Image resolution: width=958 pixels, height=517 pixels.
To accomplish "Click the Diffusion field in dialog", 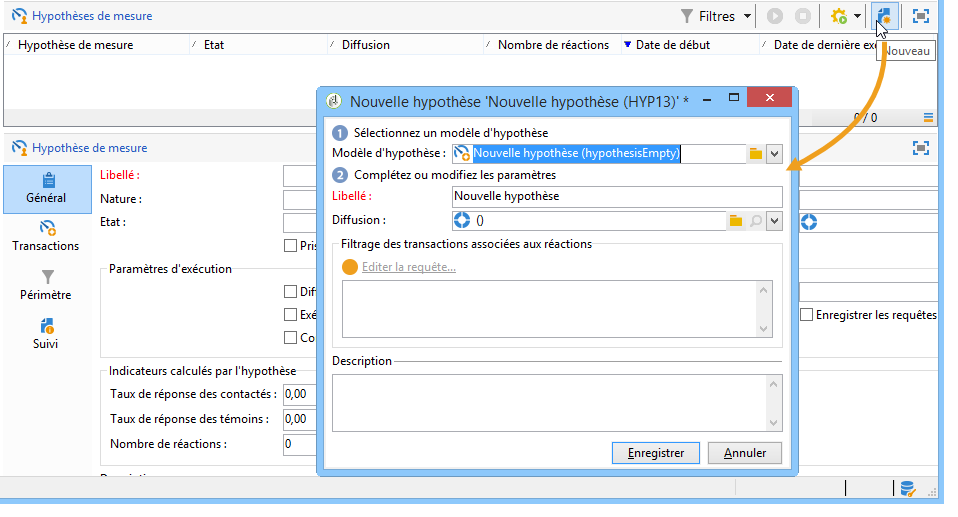I will tap(590, 221).
